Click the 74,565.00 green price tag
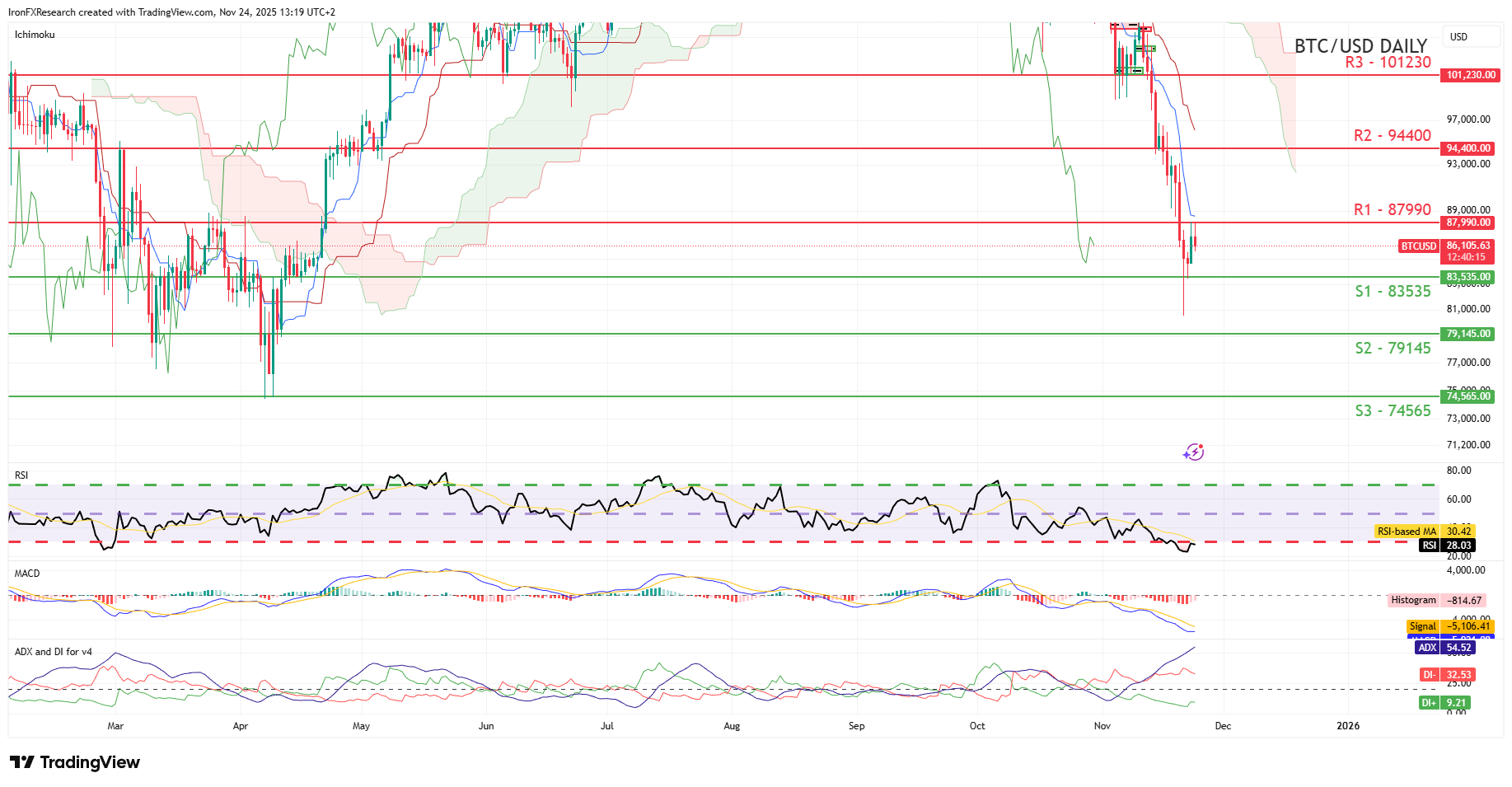The width and height of the screenshot is (1512, 787). click(1468, 396)
